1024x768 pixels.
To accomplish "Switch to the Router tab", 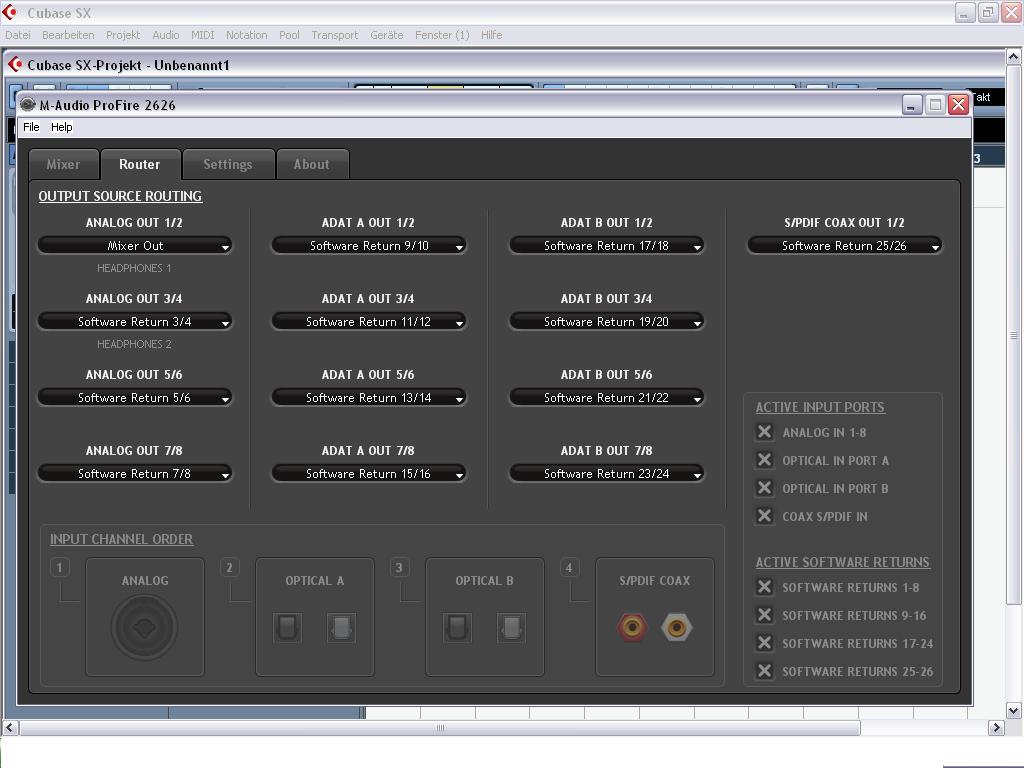I will point(140,165).
